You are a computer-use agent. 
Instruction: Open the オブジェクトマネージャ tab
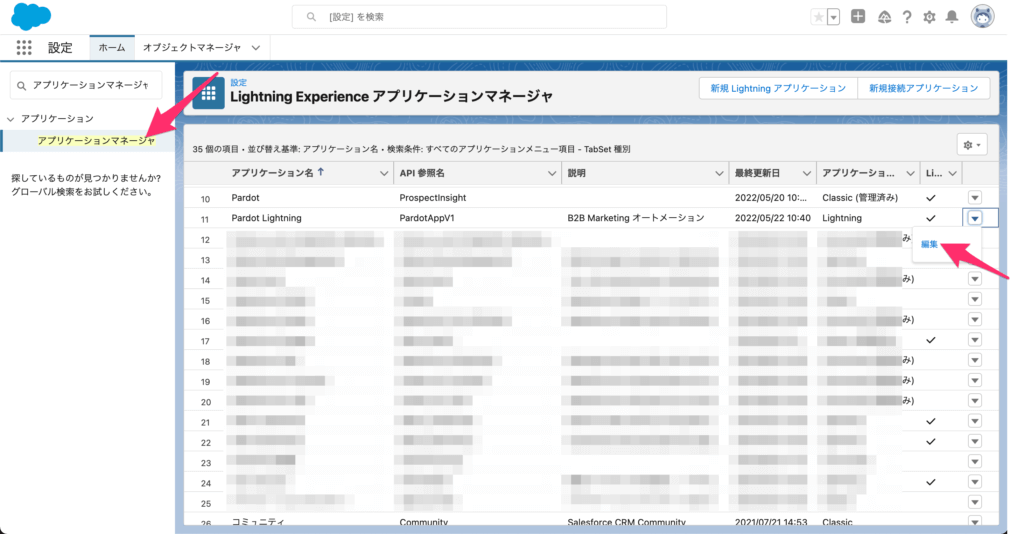coord(192,48)
